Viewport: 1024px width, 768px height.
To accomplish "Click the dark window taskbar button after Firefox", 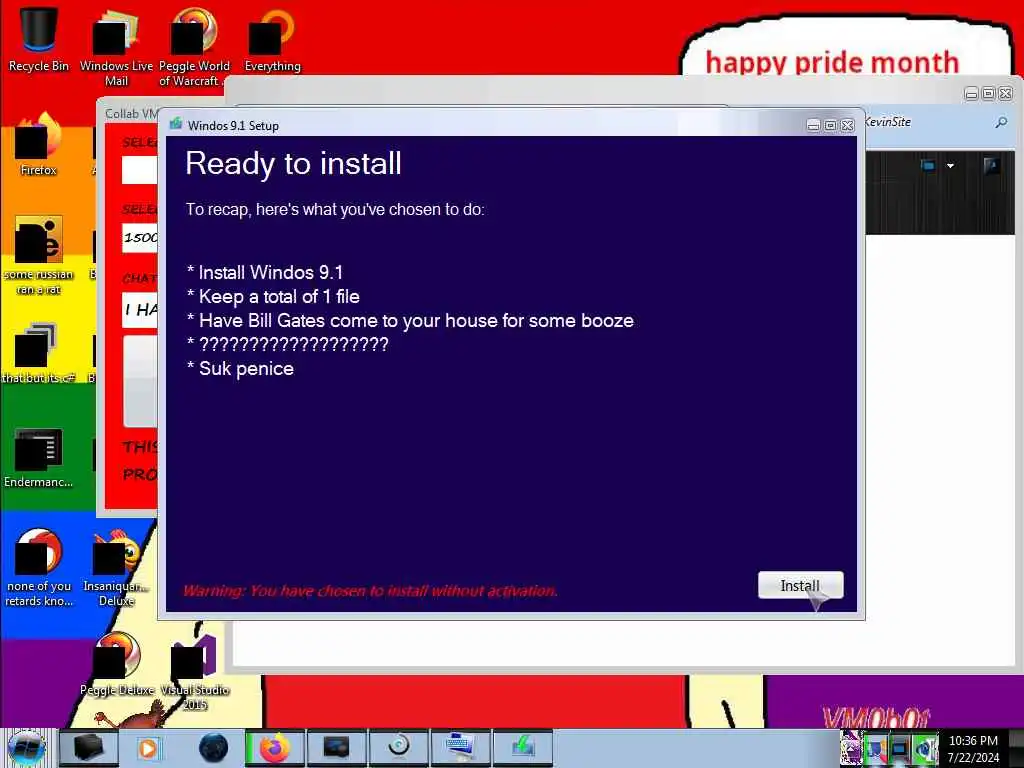I will (x=336, y=748).
